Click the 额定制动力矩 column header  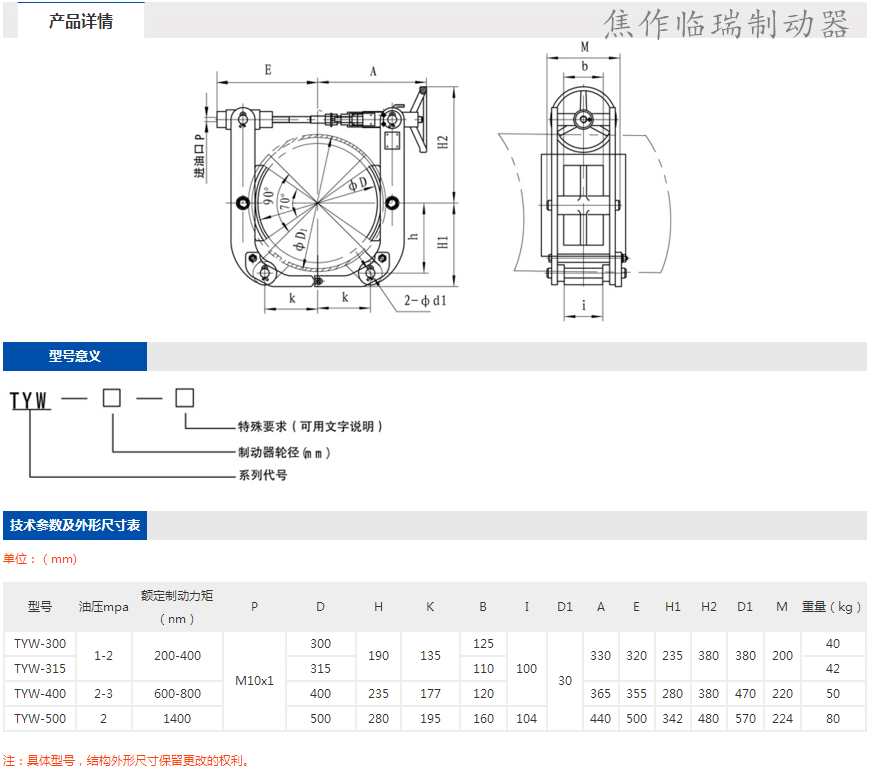177,606
